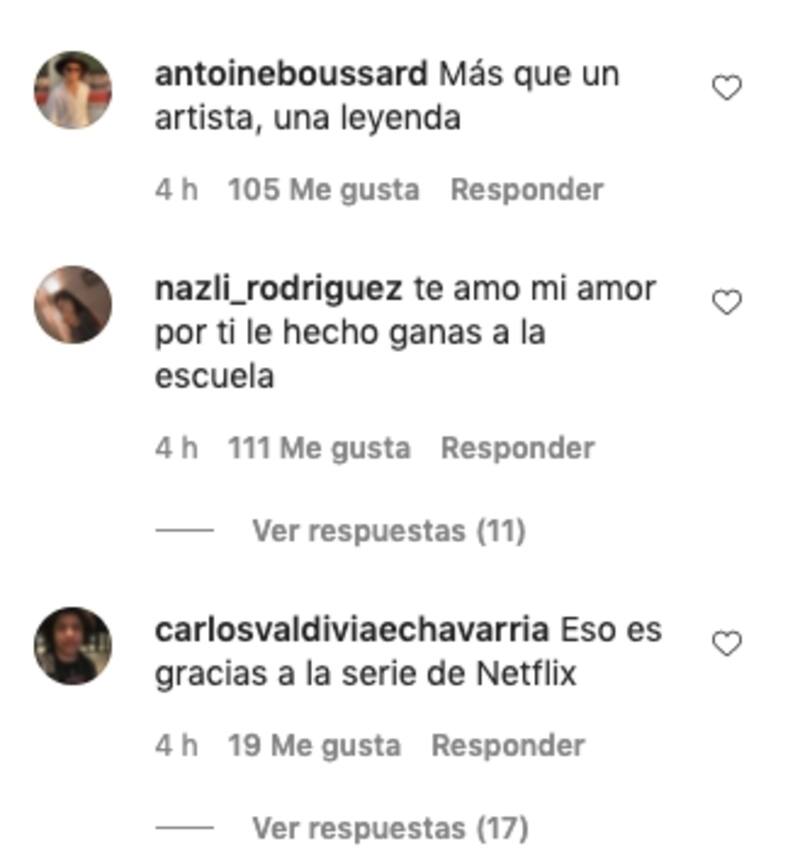Expand Ver respuestas (17) replies
Screen dimensions: 800x868
(390, 829)
